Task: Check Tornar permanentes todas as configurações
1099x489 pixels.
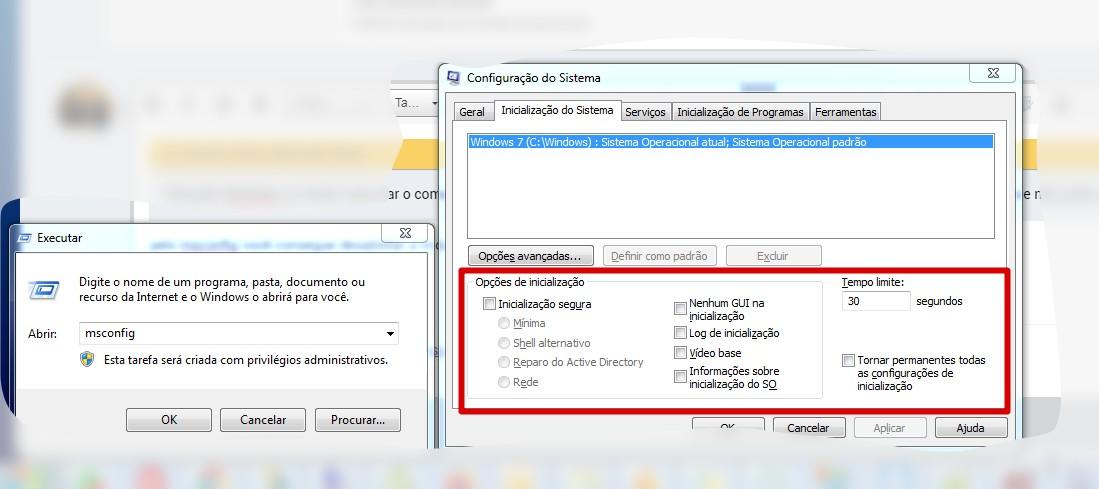Action: pos(848,361)
